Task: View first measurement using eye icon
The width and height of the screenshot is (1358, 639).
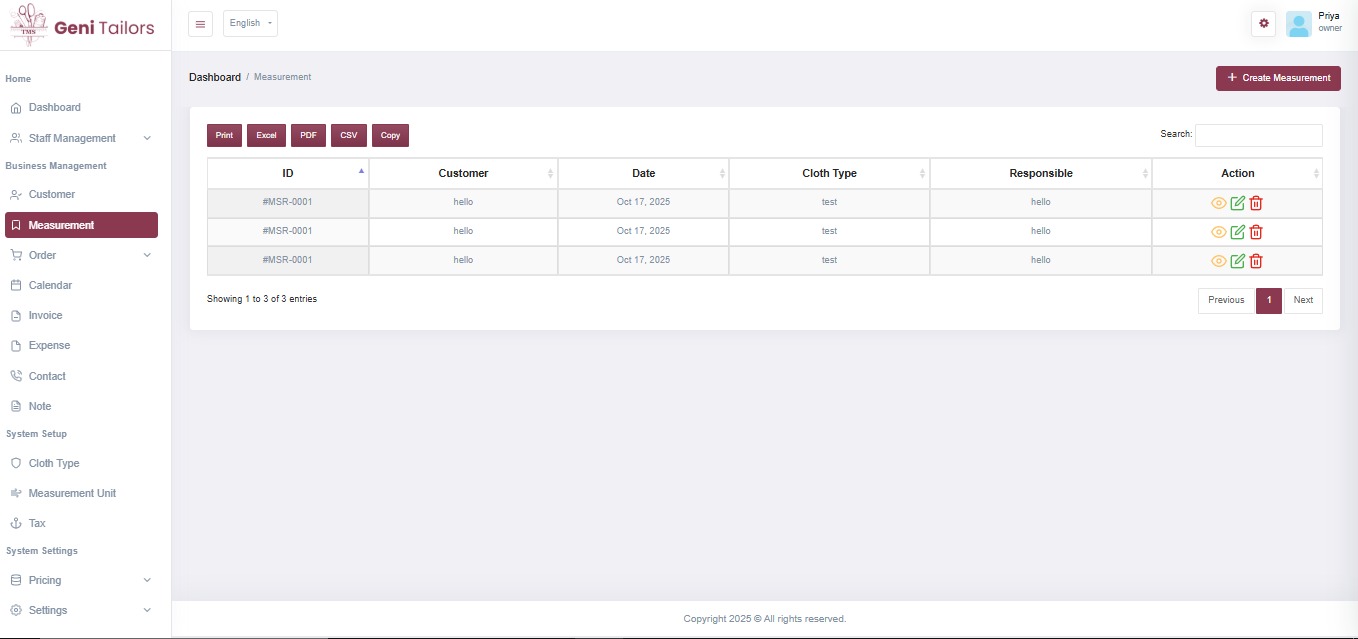Action: (x=1218, y=203)
